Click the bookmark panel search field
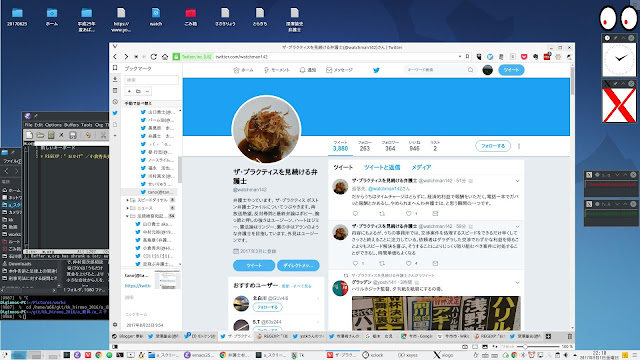The image size is (640, 360). [x=151, y=80]
